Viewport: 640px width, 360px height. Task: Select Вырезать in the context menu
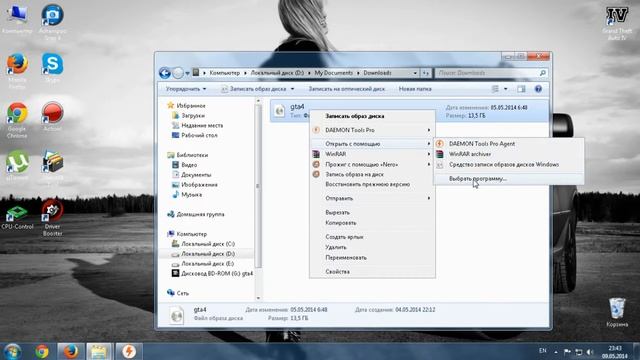(372, 212)
